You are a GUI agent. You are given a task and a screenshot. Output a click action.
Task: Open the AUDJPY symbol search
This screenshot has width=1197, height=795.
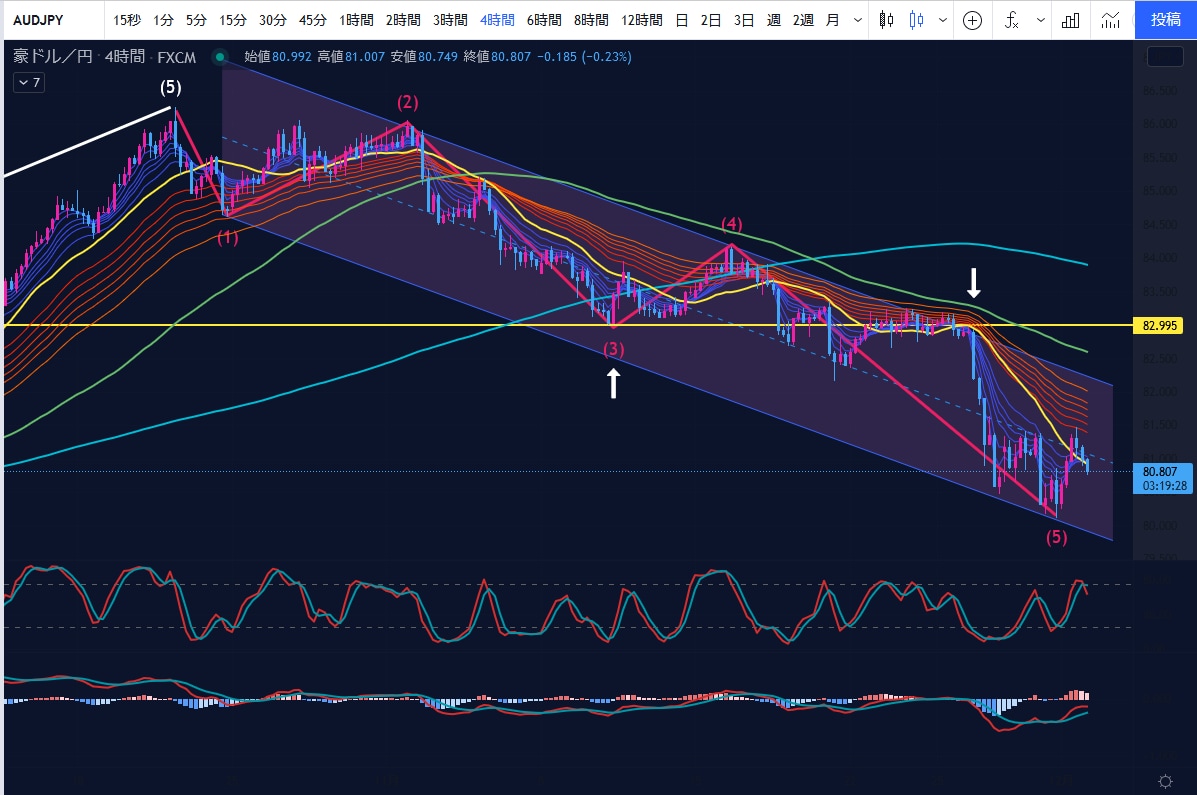pyautogui.click(x=38, y=20)
